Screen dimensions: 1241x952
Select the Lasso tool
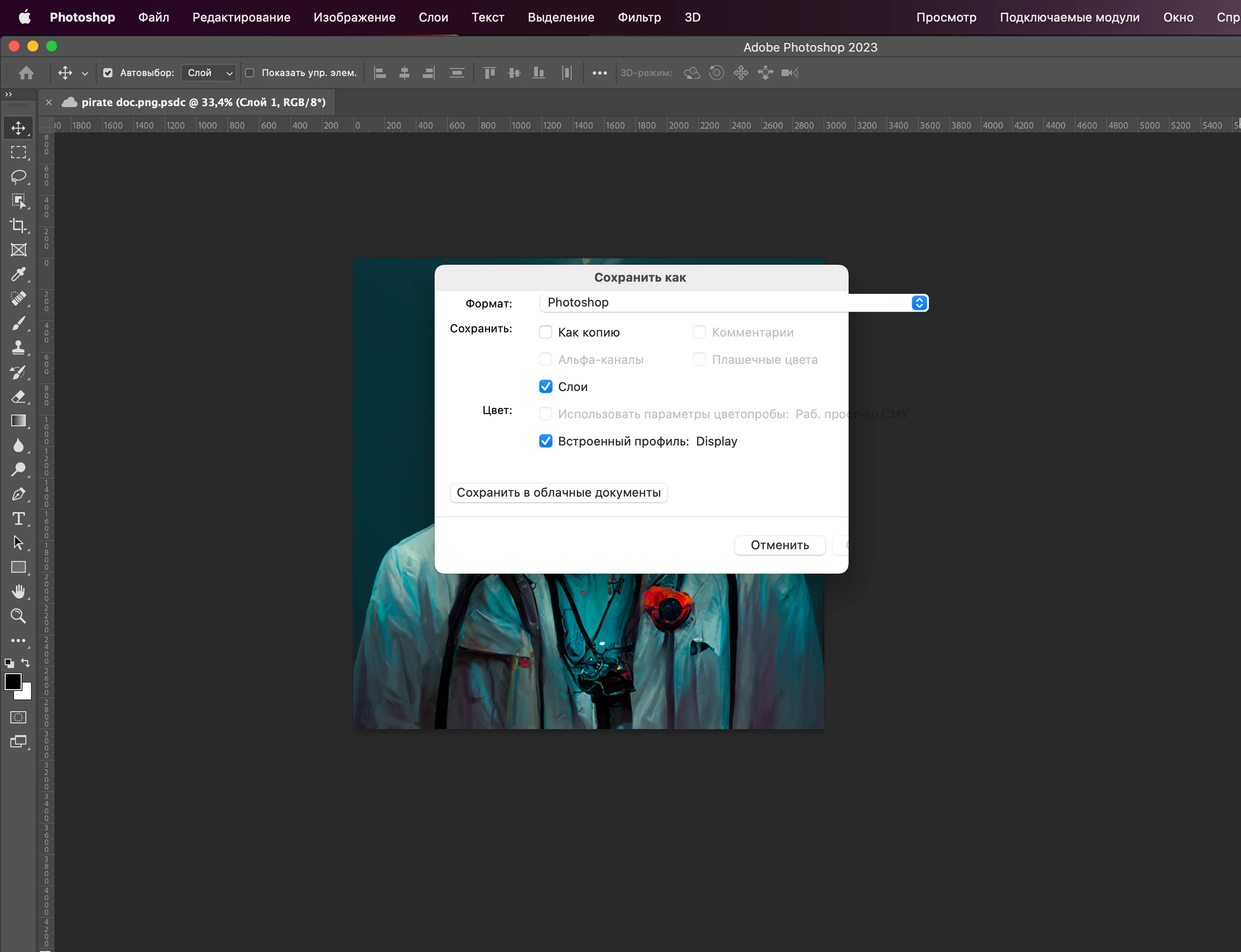(18, 177)
